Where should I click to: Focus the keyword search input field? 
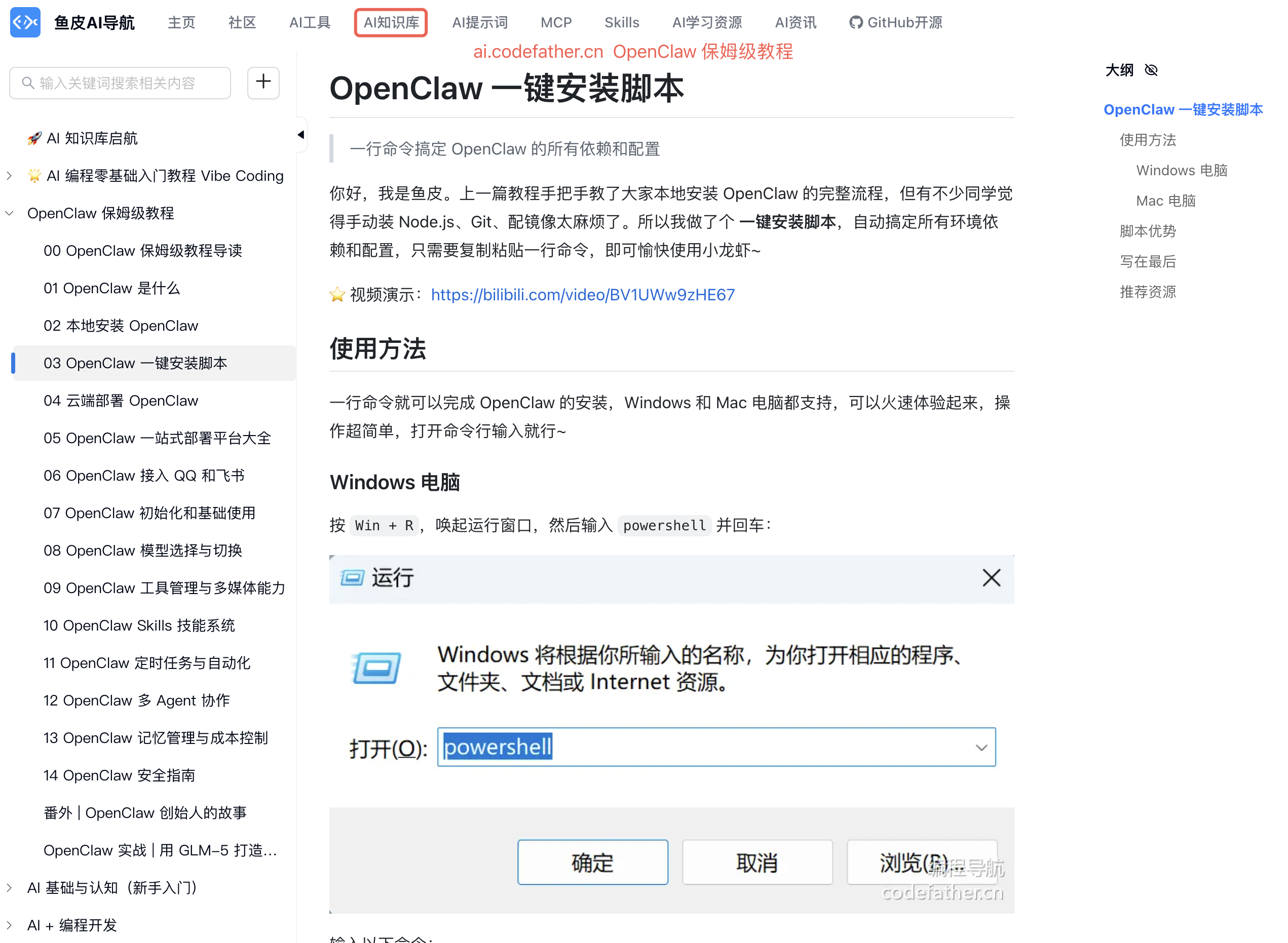126,84
